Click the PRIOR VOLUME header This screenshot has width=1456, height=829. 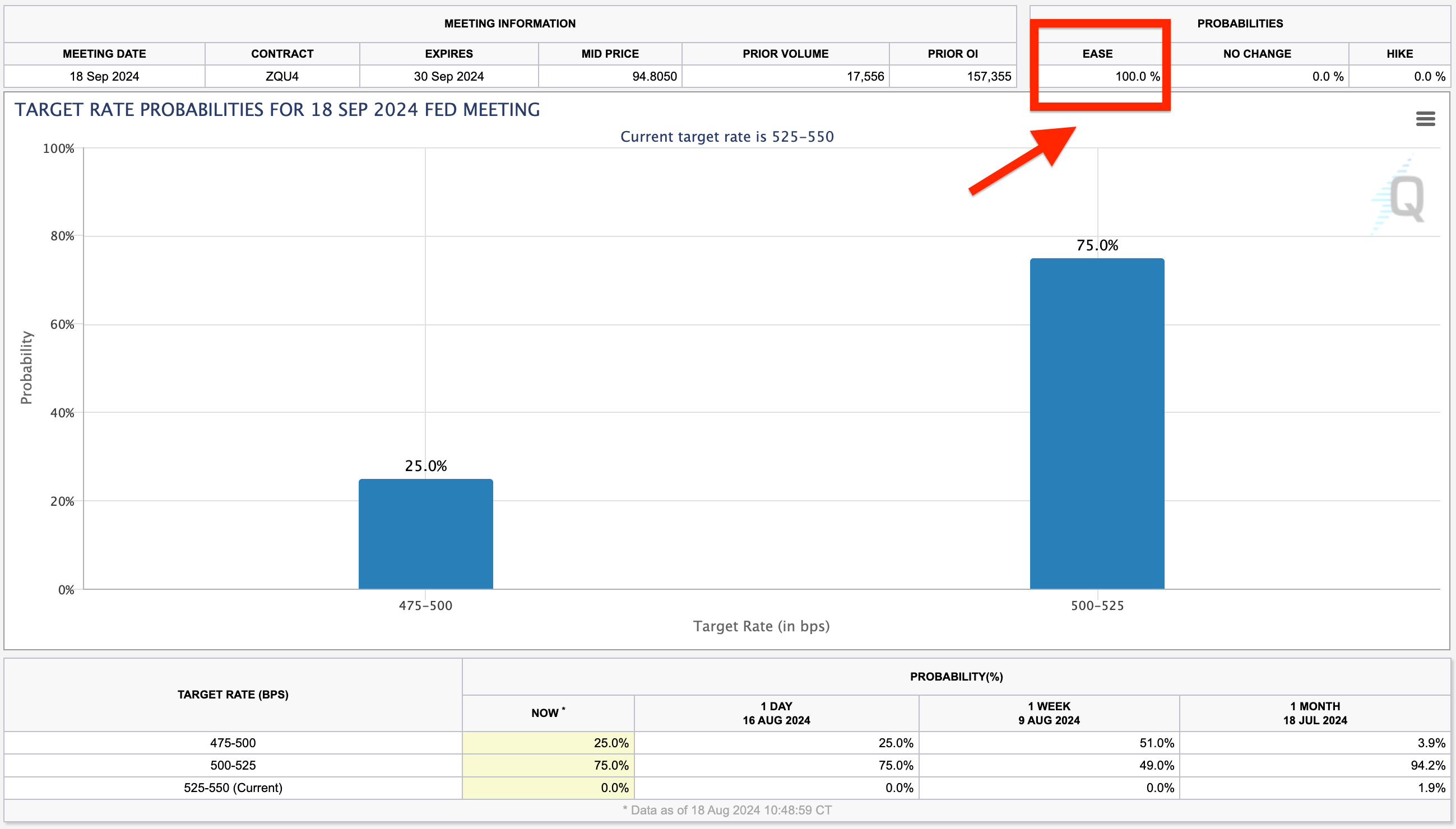point(785,54)
